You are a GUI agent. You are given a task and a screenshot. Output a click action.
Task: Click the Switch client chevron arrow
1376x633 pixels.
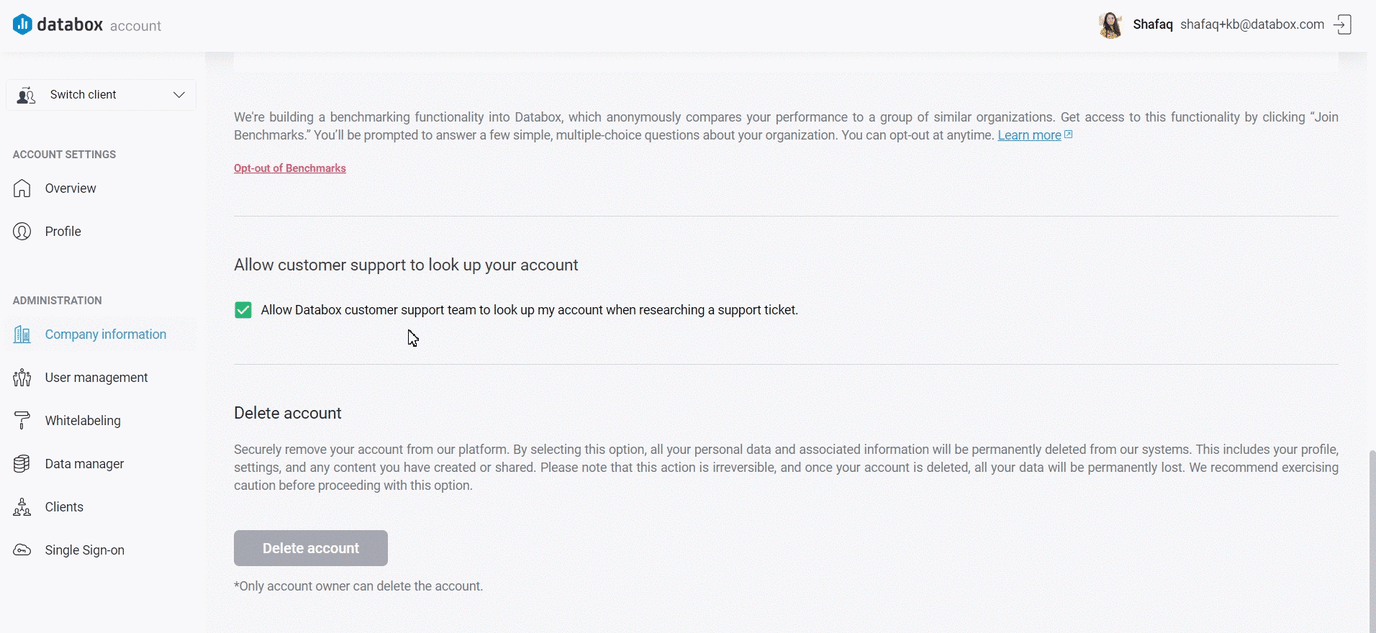[x=178, y=94]
